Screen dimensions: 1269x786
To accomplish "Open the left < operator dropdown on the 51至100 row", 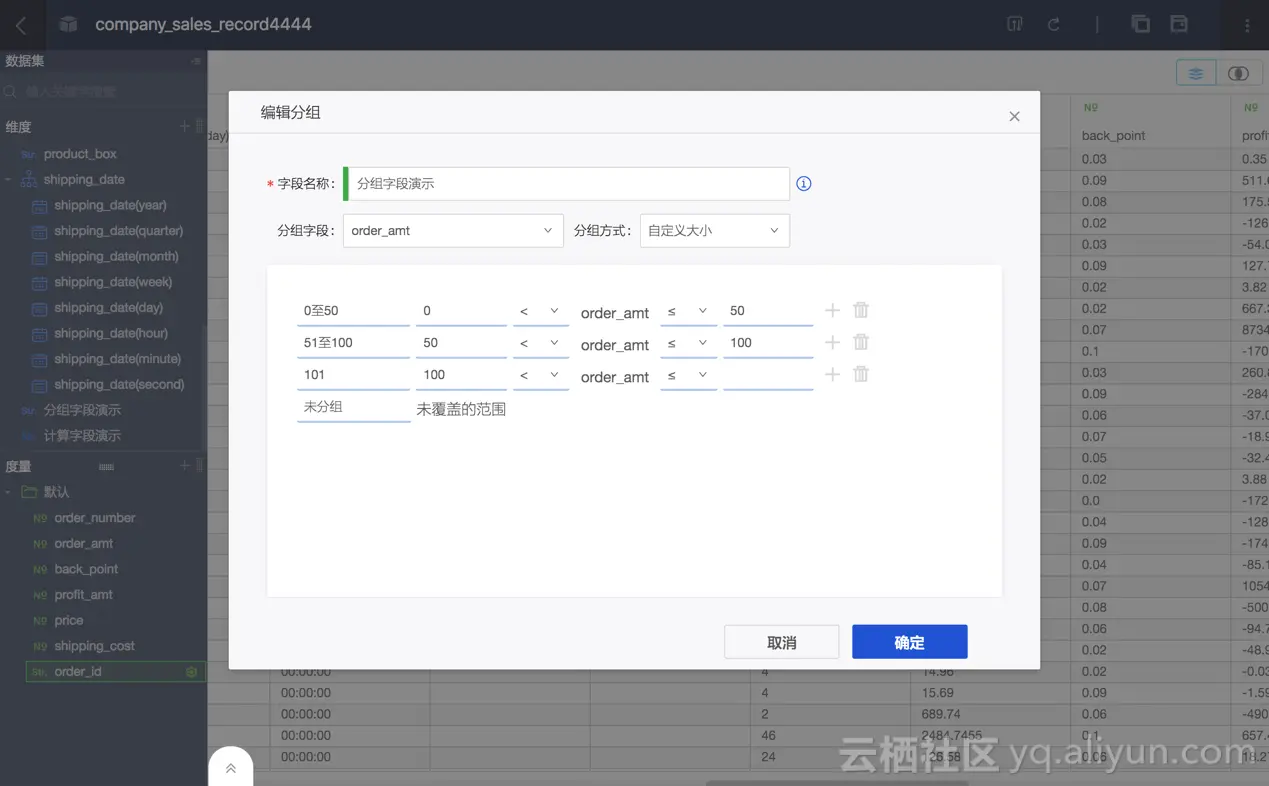I will point(541,343).
